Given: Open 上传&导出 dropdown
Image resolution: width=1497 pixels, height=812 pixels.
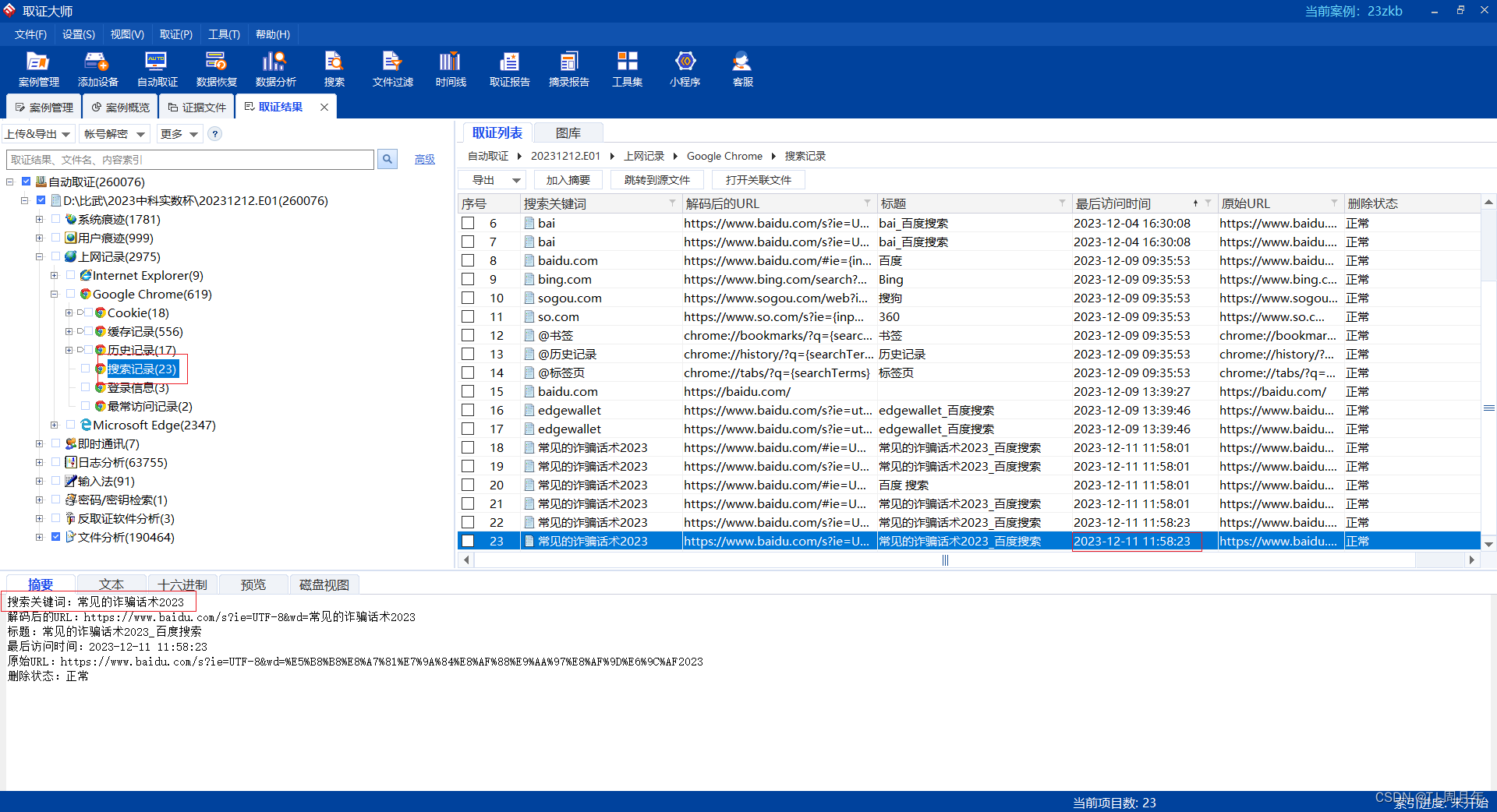Looking at the screenshot, I should [x=38, y=134].
